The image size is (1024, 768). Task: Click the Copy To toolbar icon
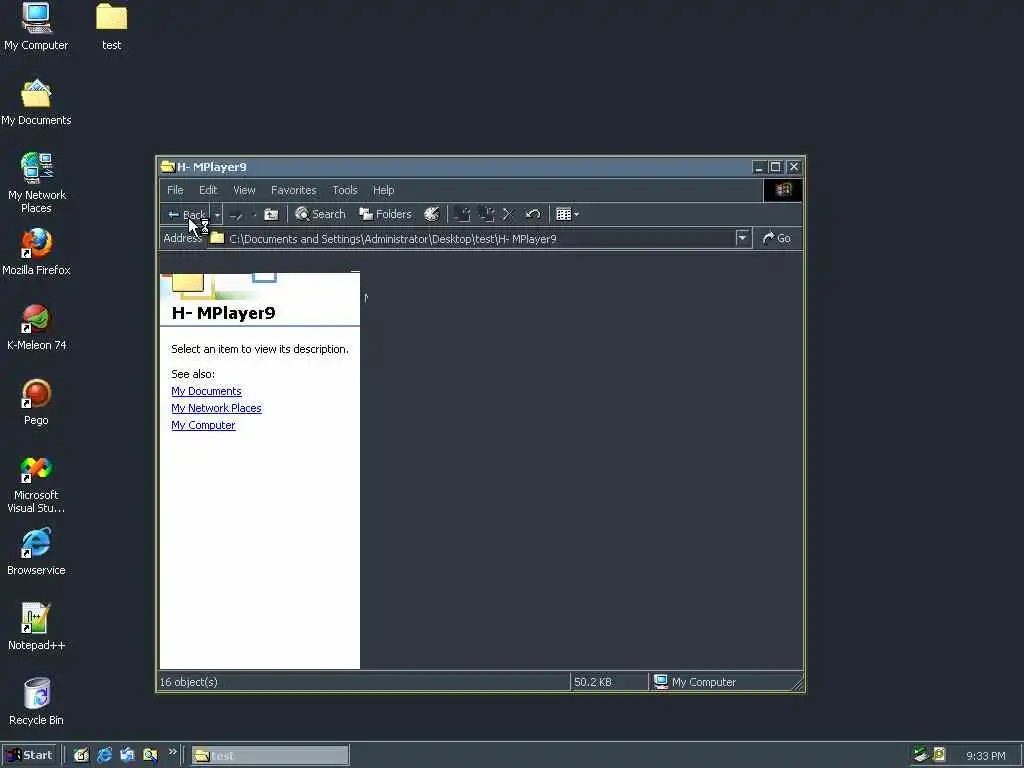(x=486, y=214)
